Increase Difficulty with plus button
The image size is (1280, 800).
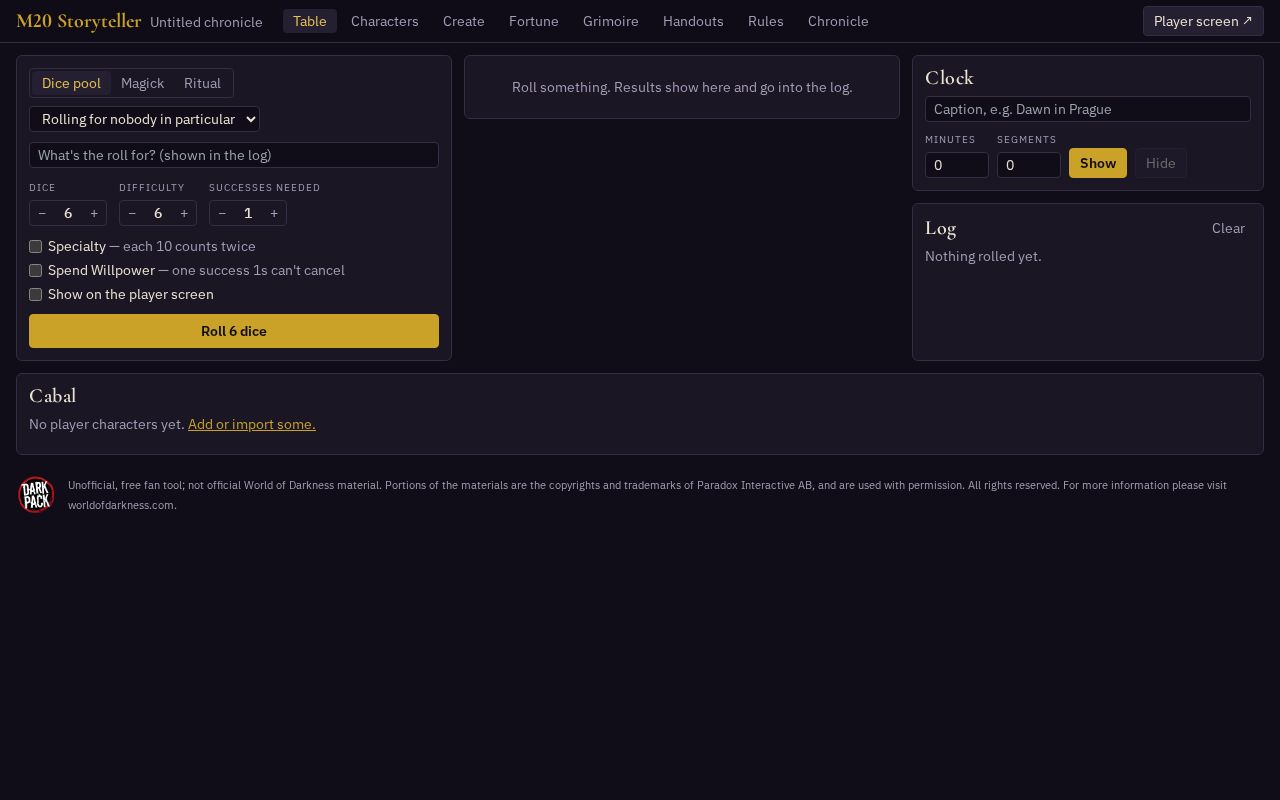click(x=184, y=213)
